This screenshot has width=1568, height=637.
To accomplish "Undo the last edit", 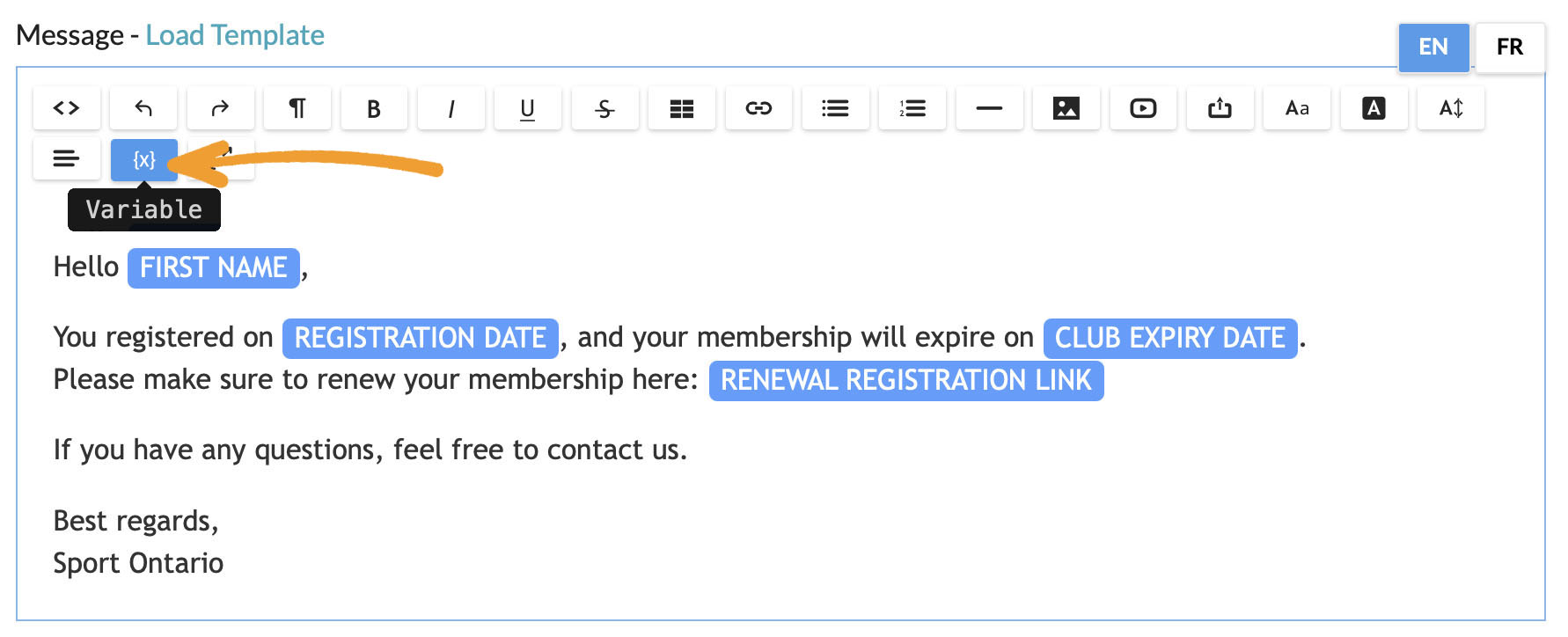I will 143,108.
